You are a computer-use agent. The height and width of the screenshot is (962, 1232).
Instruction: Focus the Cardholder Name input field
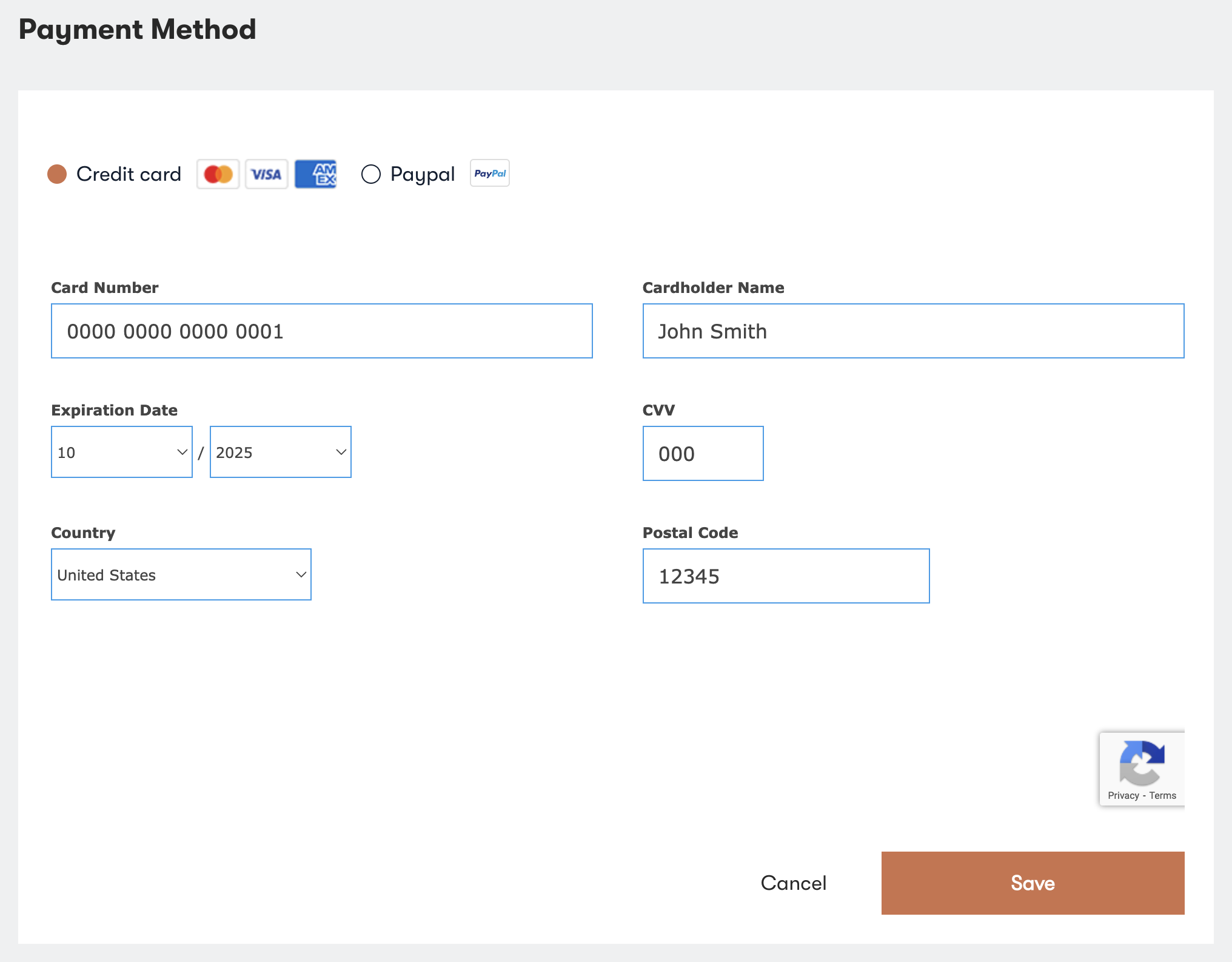(x=914, y=331)
